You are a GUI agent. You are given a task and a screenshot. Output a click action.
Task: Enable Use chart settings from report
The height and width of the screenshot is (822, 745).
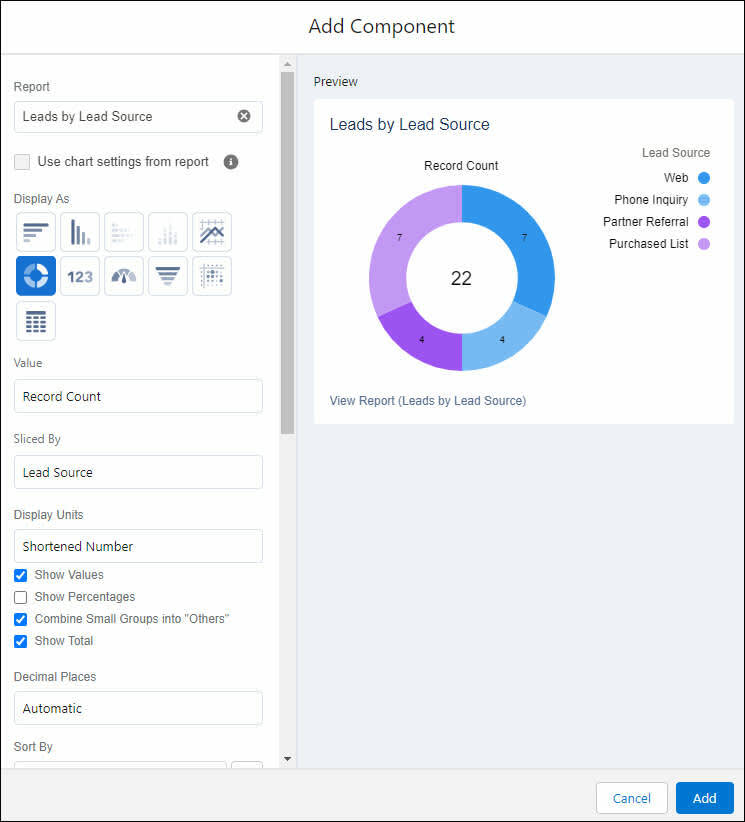tap(22, 162)
